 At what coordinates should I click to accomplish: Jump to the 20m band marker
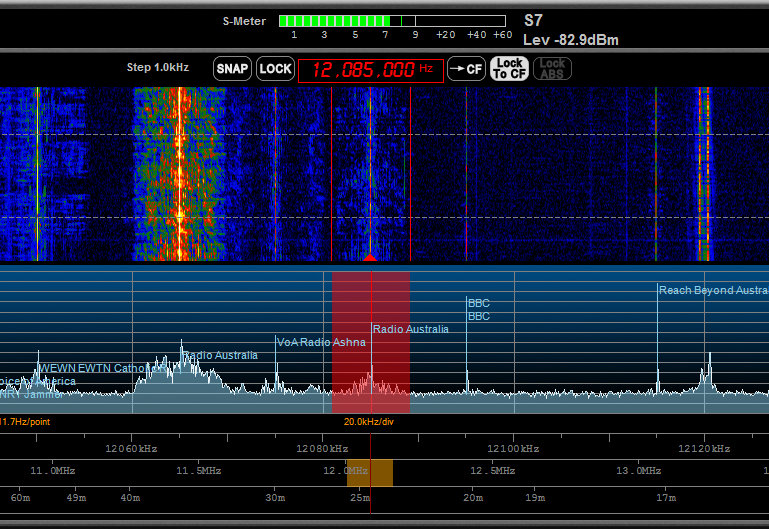click(x=473, y=498)
